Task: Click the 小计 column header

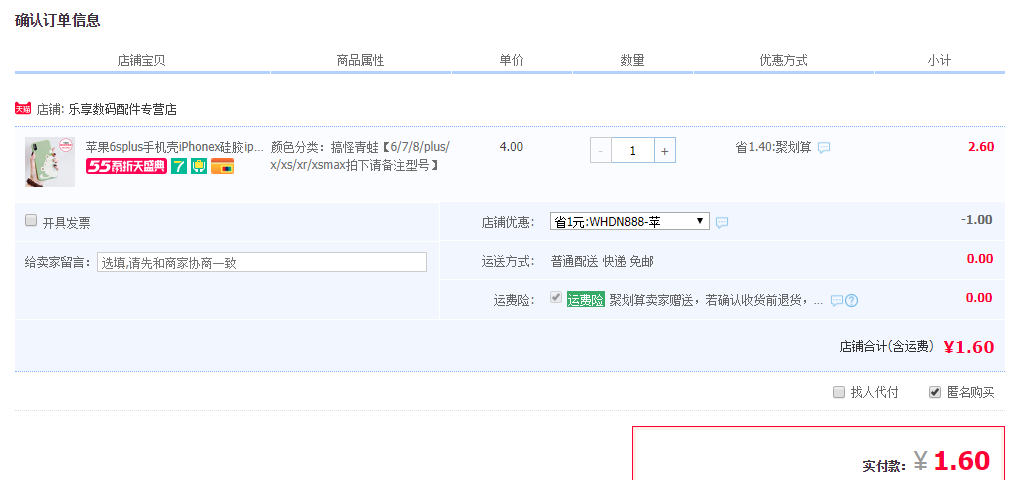Action: pyautogui.click(x=939, y=61)
